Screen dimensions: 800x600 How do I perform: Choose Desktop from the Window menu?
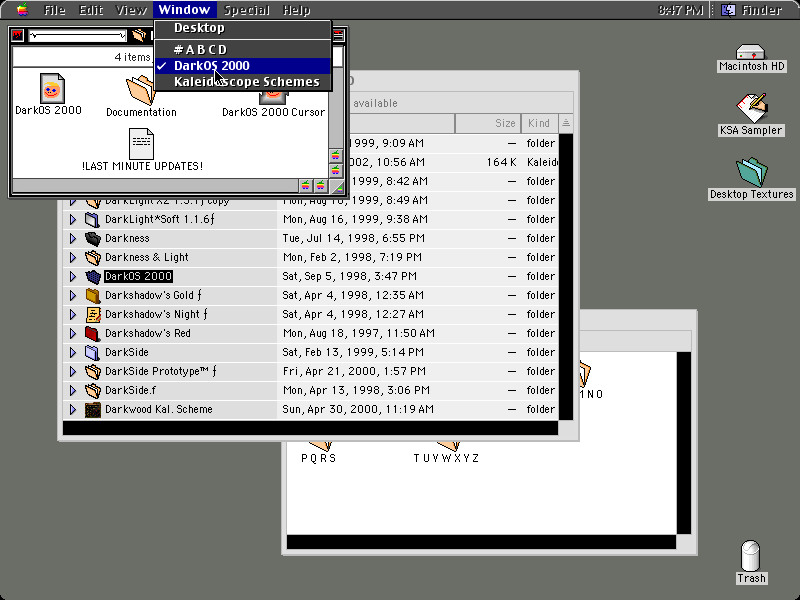(243, 28)
